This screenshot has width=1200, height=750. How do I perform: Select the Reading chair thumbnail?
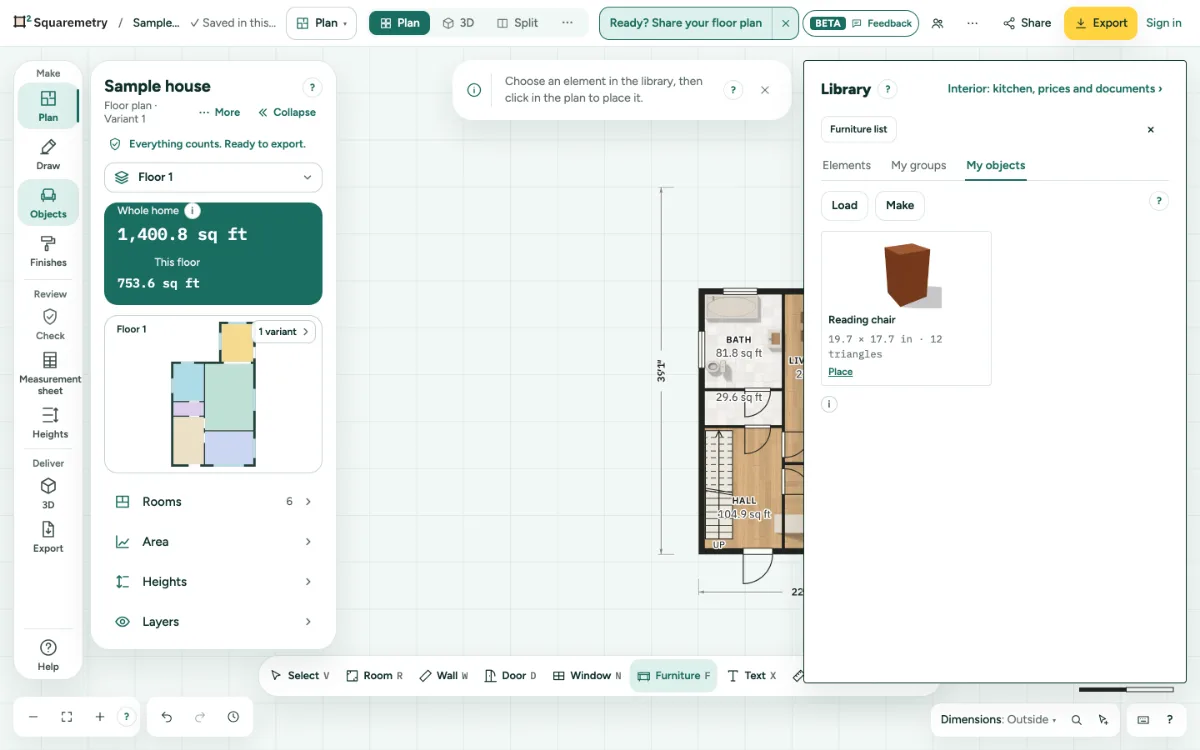point(906,275)
